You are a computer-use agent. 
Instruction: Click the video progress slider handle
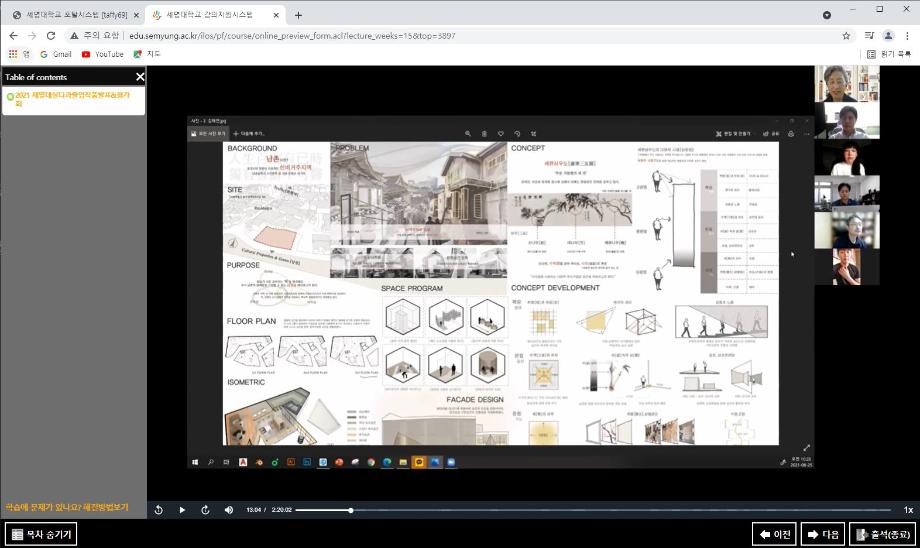[351, 510]
